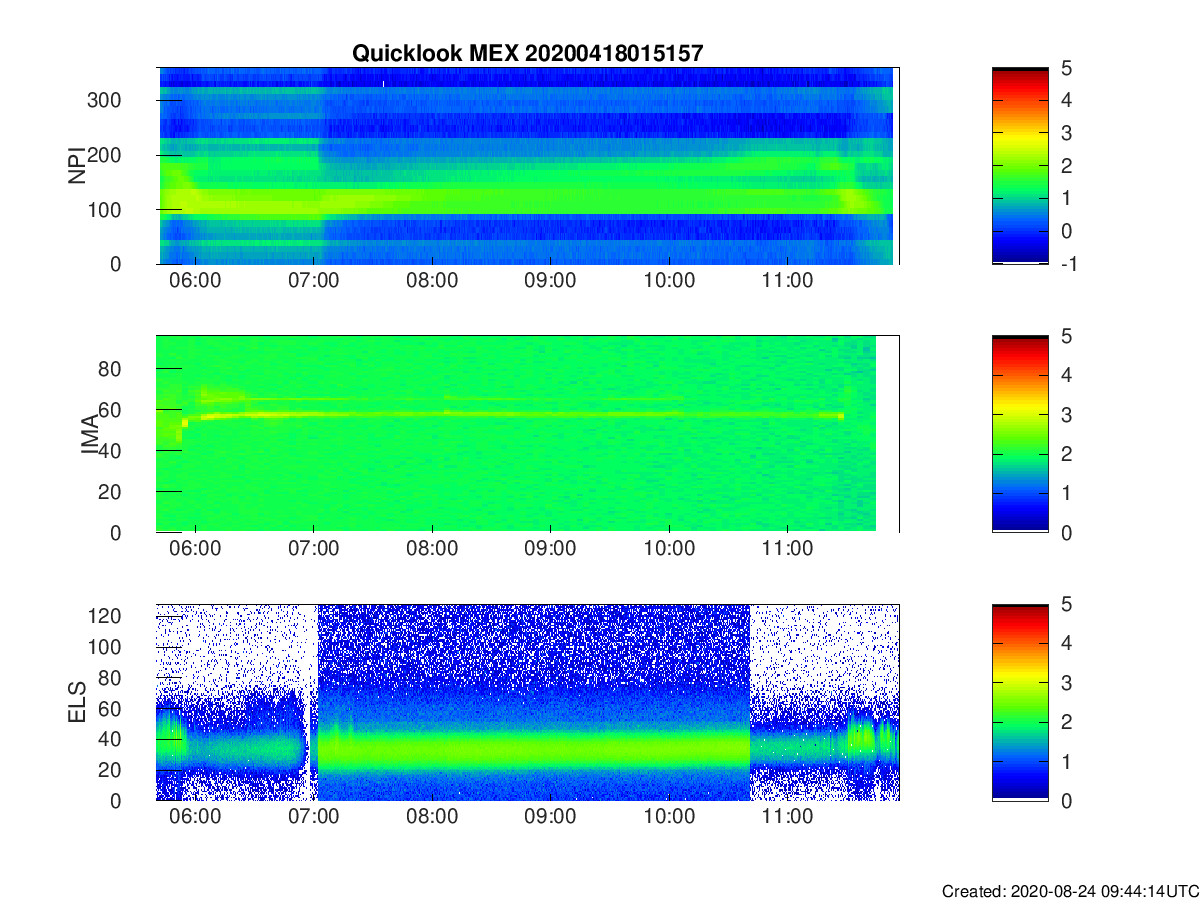Viewport: 1200px width, 900px height.
Task: Click the 09:00 tick under the NPI plot
Action: (550, 282)
